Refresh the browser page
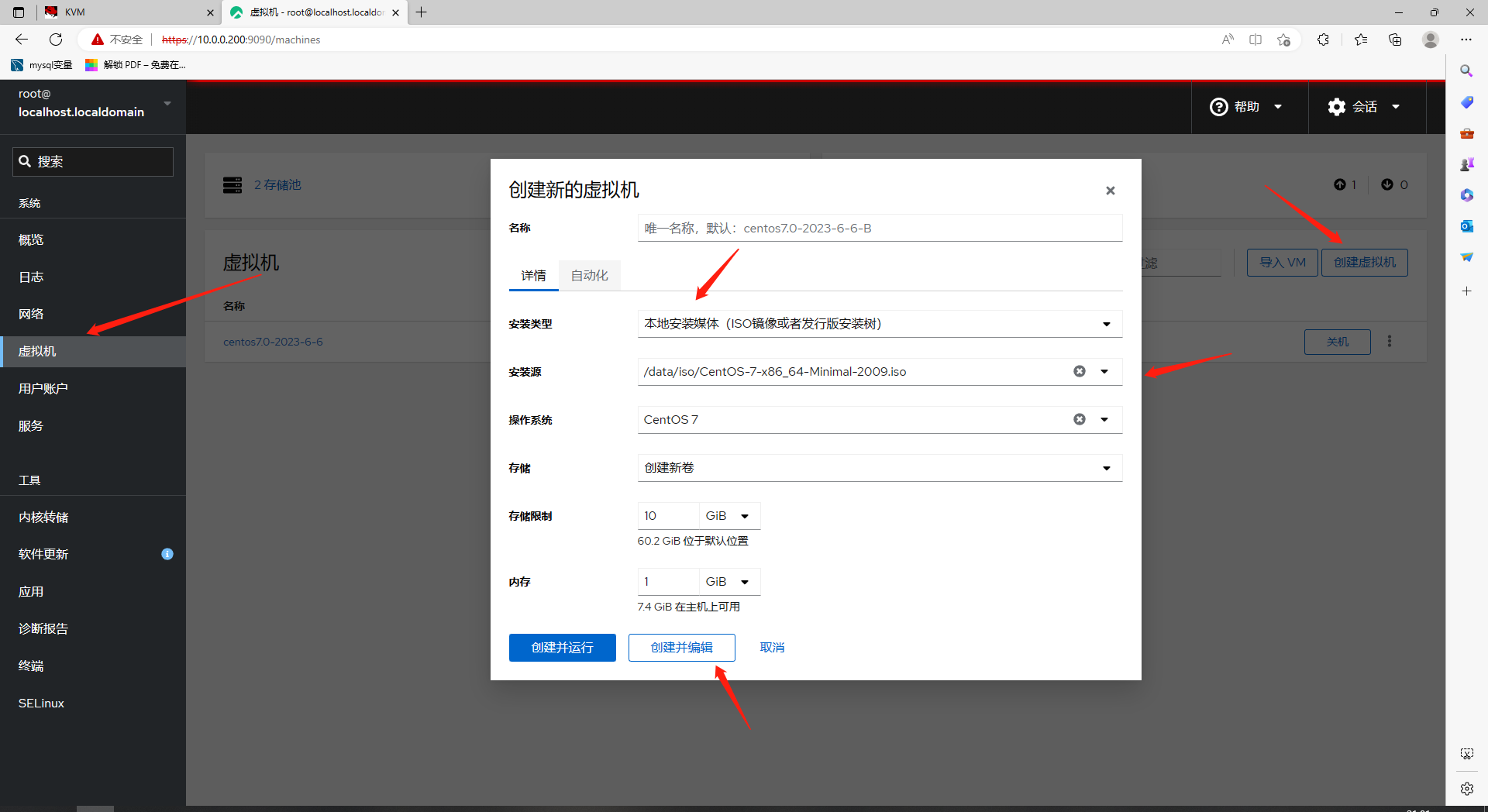Image resolution: width=1488 pixels, height=812 pixels. click(56, 40)
